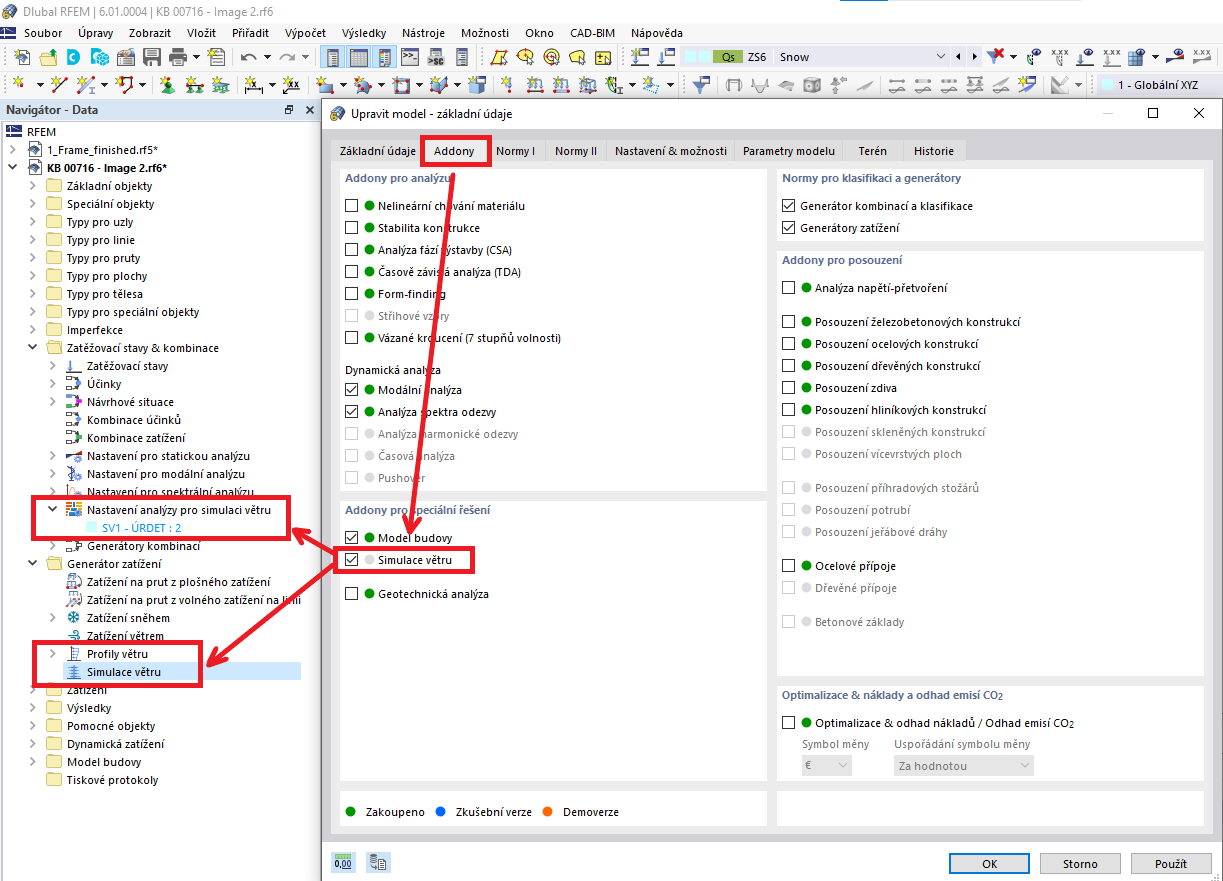Open the Výpočet menu

pyautogui.click(x=304, y=32)
